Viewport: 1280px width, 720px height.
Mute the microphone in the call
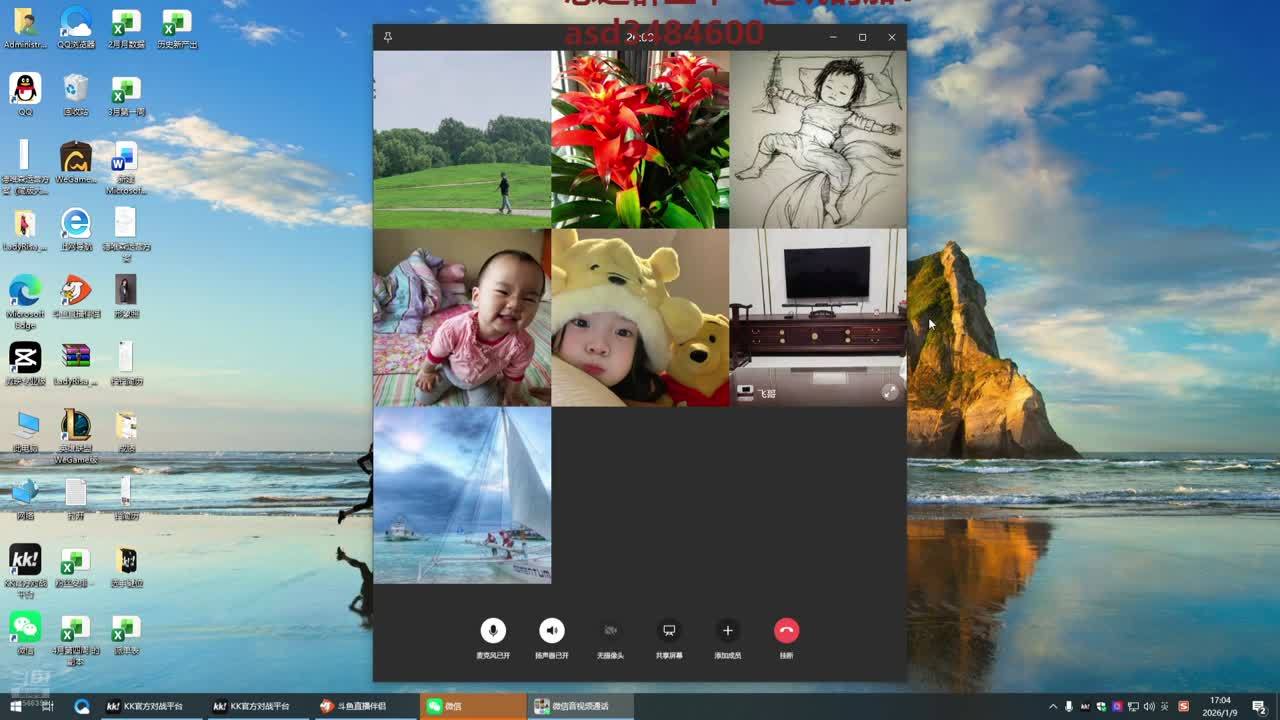(x=492, y=630)
